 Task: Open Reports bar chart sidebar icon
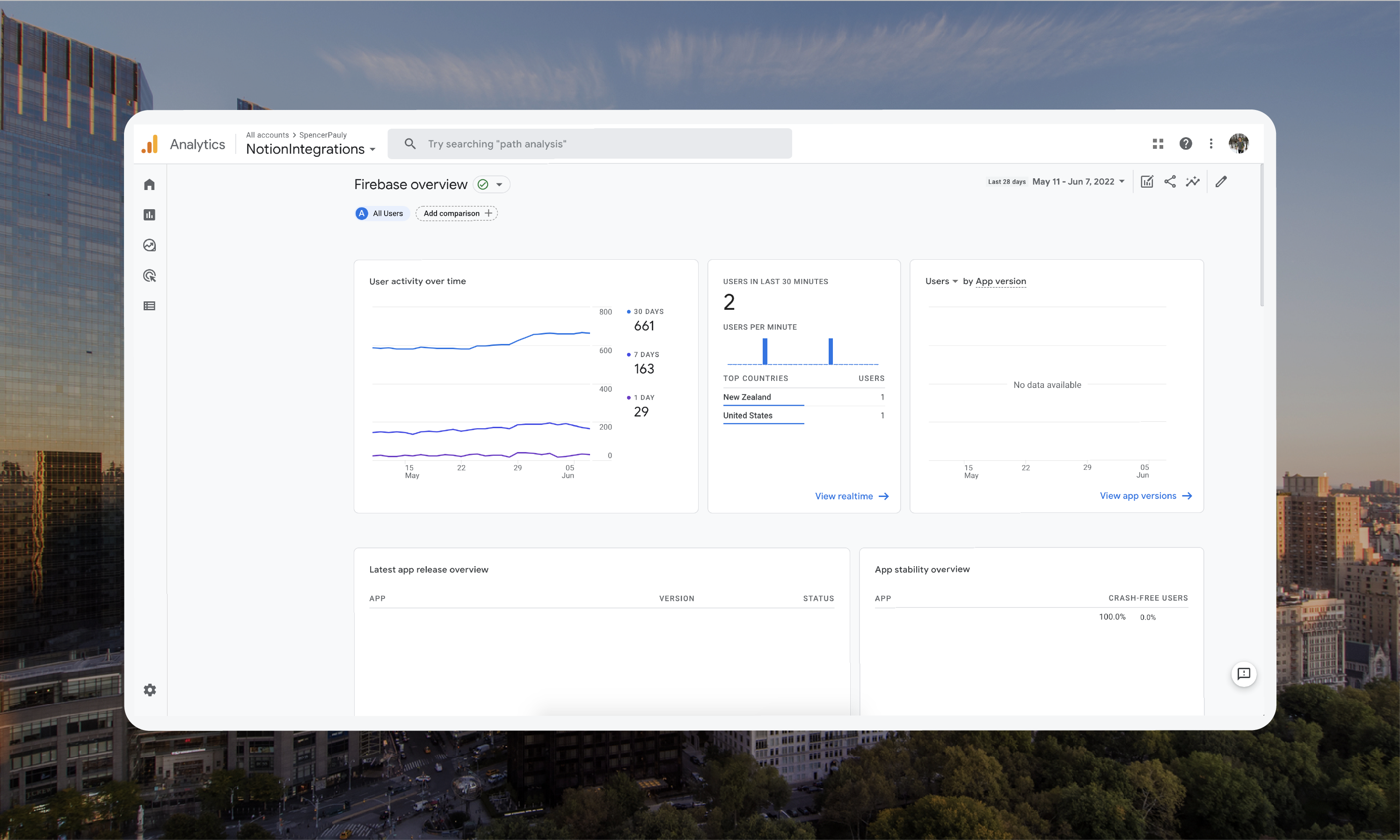(149, 215)
